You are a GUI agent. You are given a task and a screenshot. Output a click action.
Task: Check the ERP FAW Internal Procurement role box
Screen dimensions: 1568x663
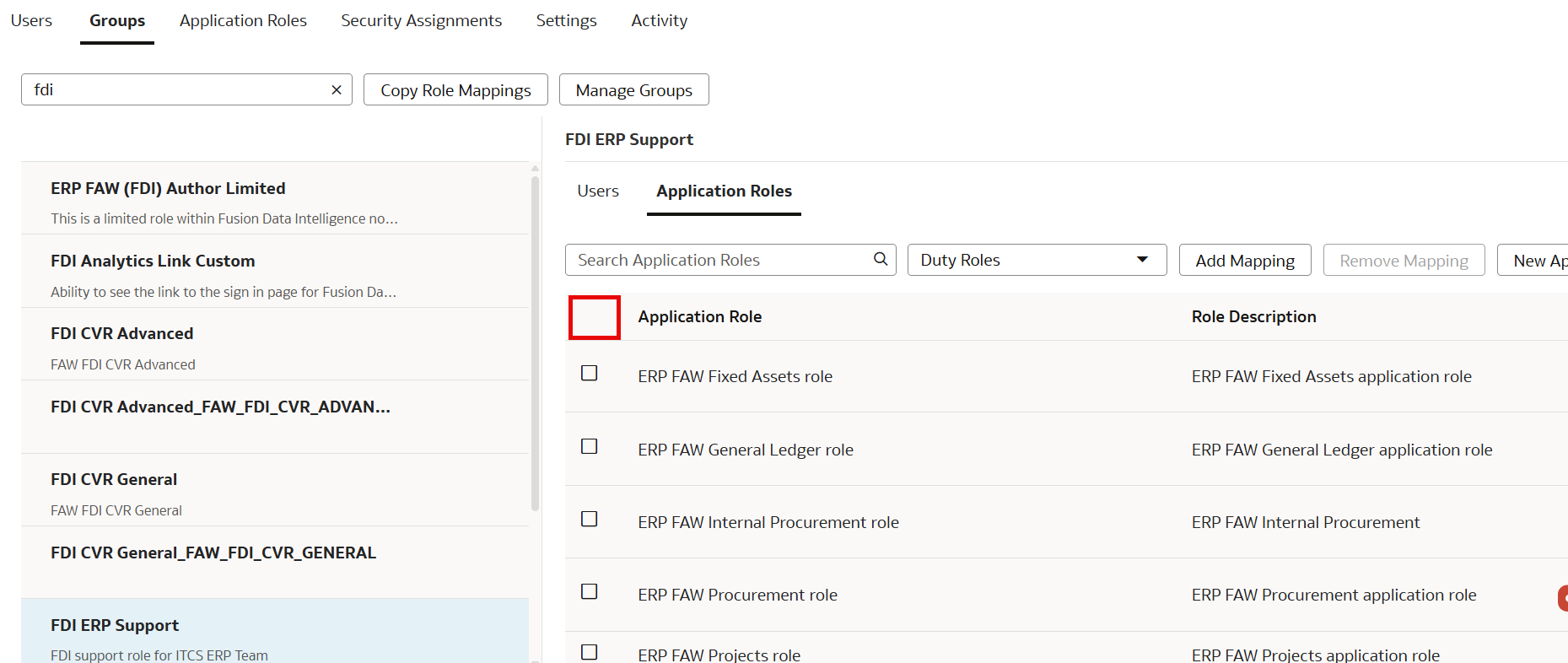(x=590, y=519)
